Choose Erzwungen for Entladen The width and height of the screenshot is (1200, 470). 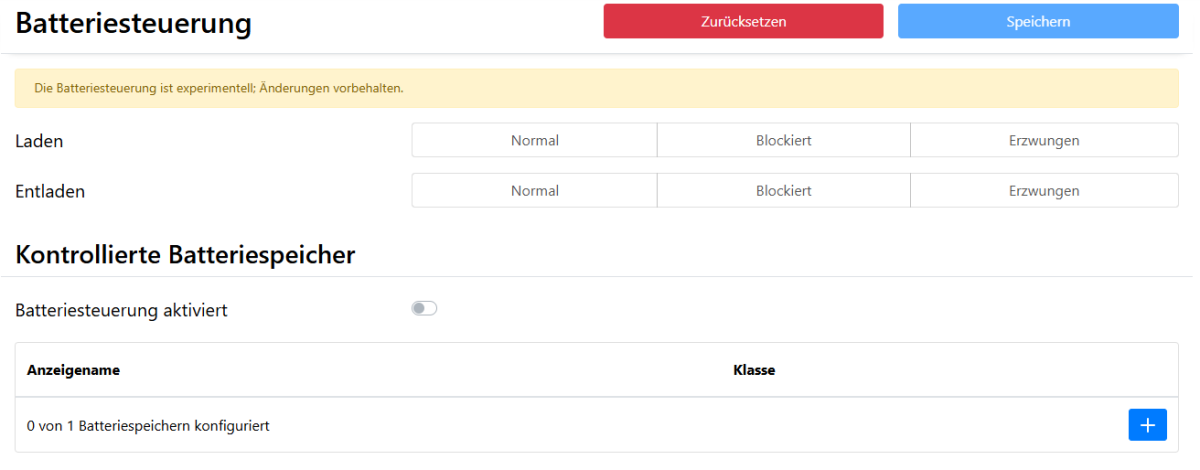(1044, 190)
